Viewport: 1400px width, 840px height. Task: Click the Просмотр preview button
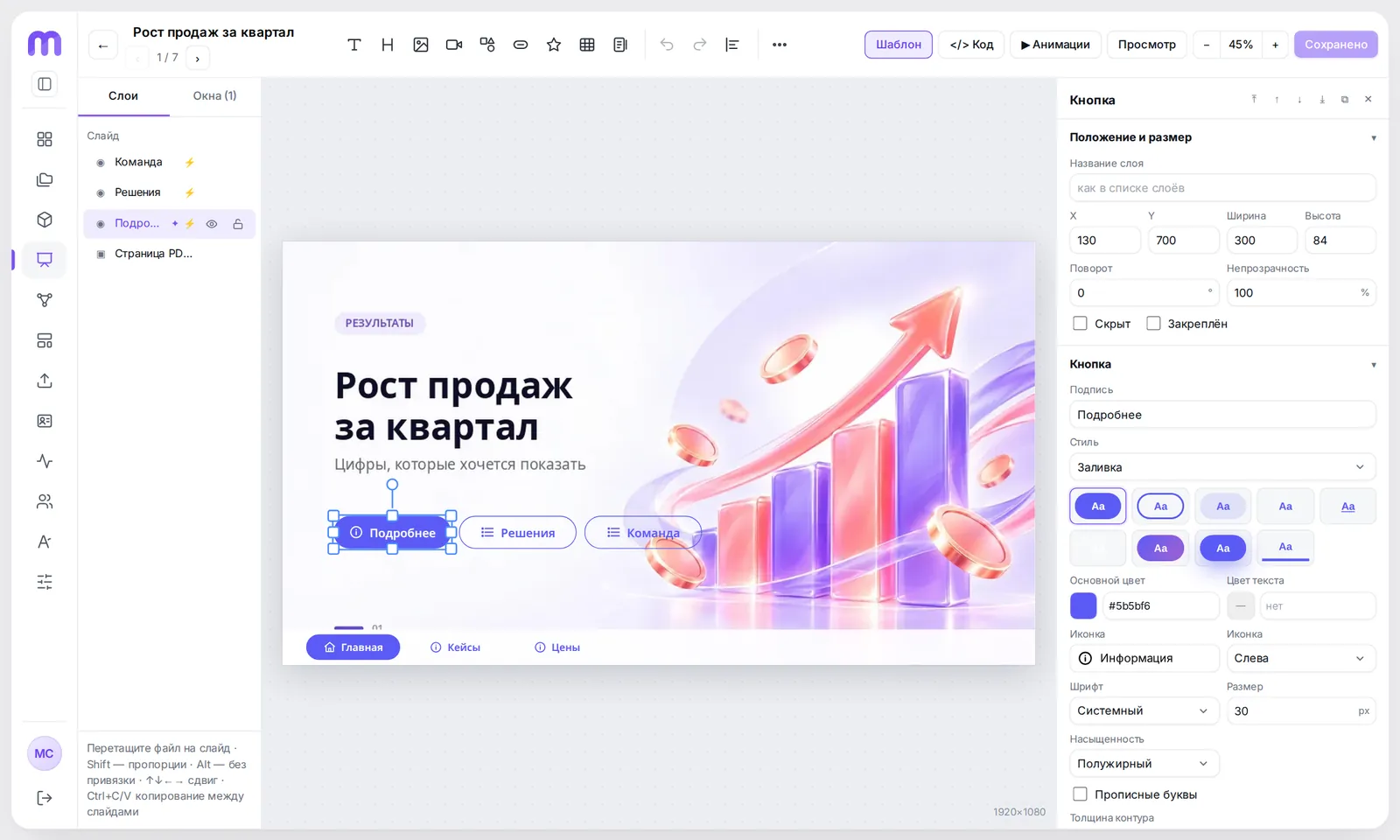click(1146, 45)
